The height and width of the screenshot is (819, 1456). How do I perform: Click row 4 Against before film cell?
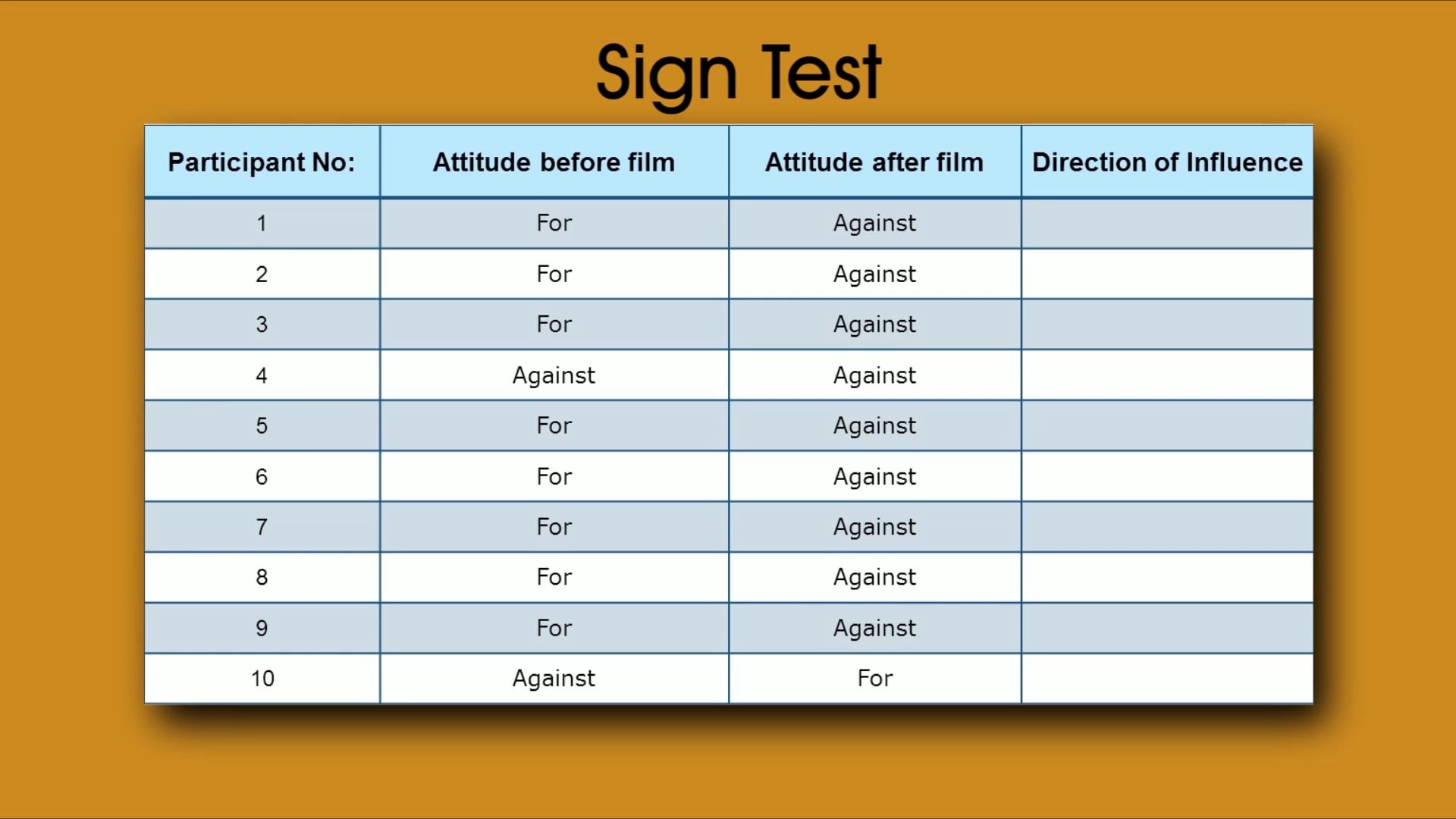(554, 374)
